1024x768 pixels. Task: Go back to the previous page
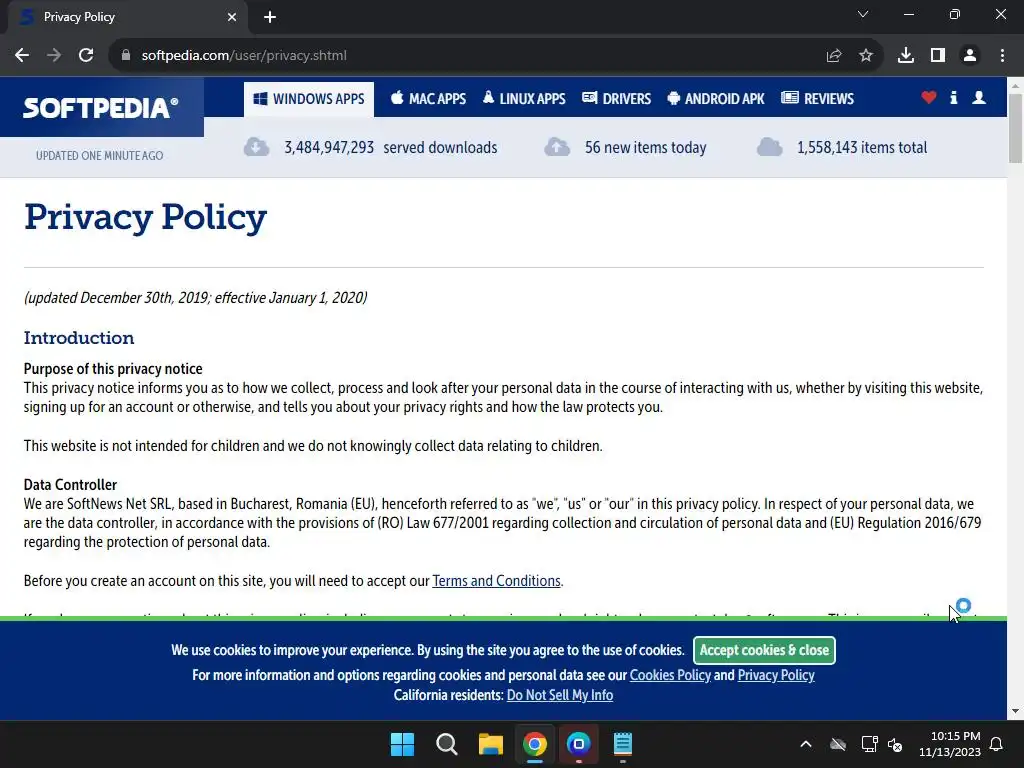22,56
